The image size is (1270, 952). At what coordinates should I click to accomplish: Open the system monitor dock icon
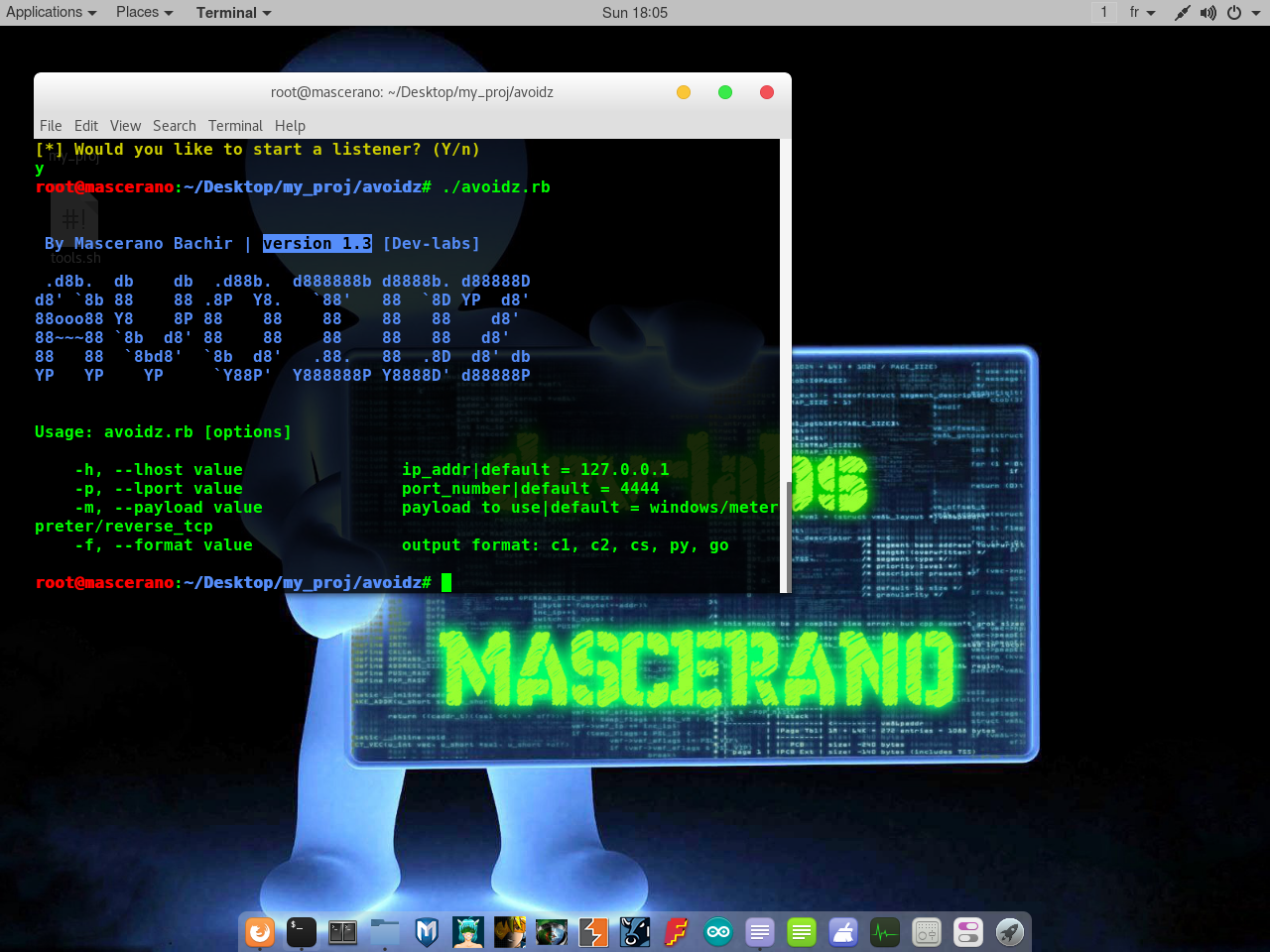pyautogui.click(x=885, y=932)
